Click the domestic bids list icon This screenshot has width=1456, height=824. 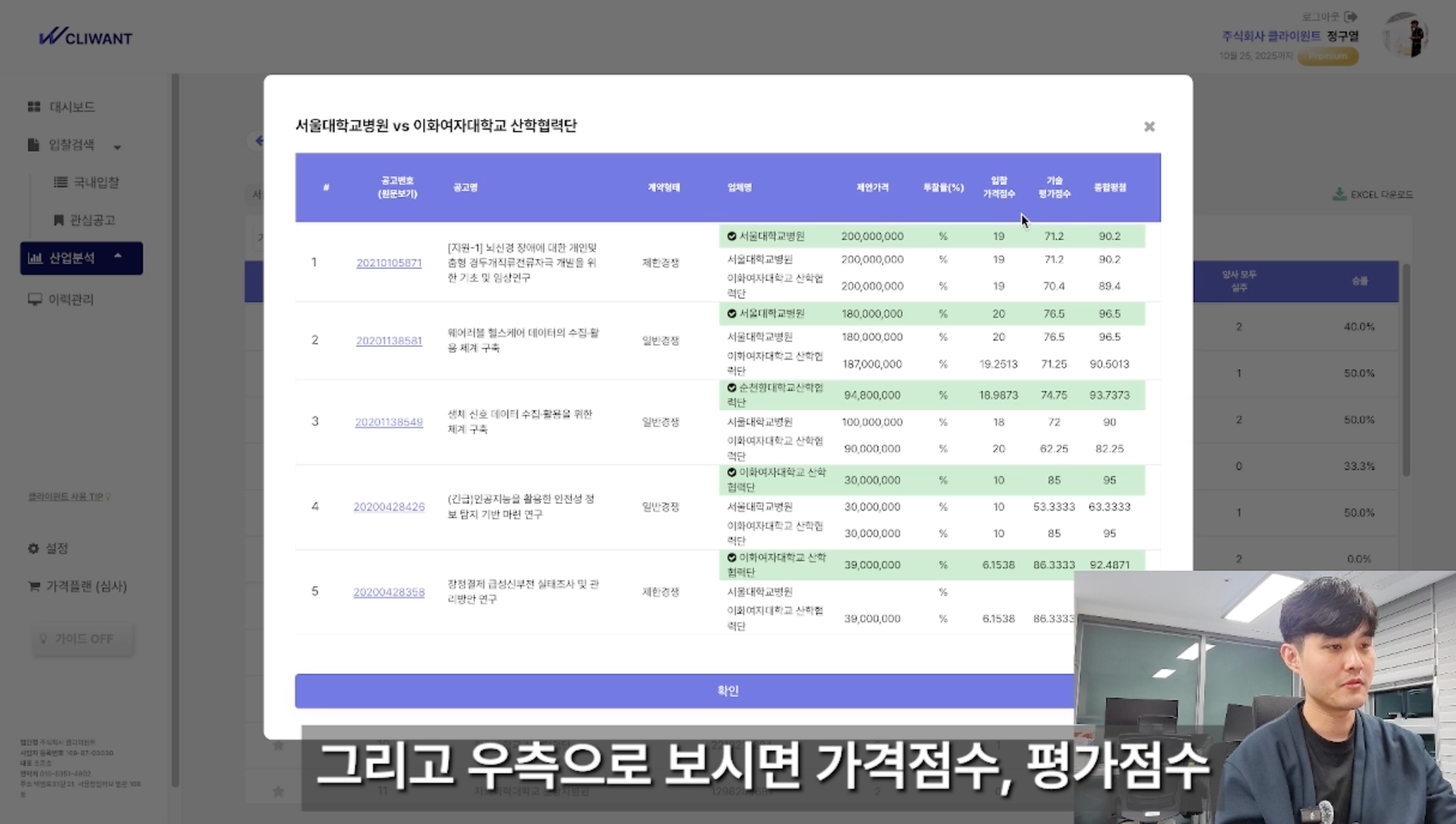click(61, 182)
